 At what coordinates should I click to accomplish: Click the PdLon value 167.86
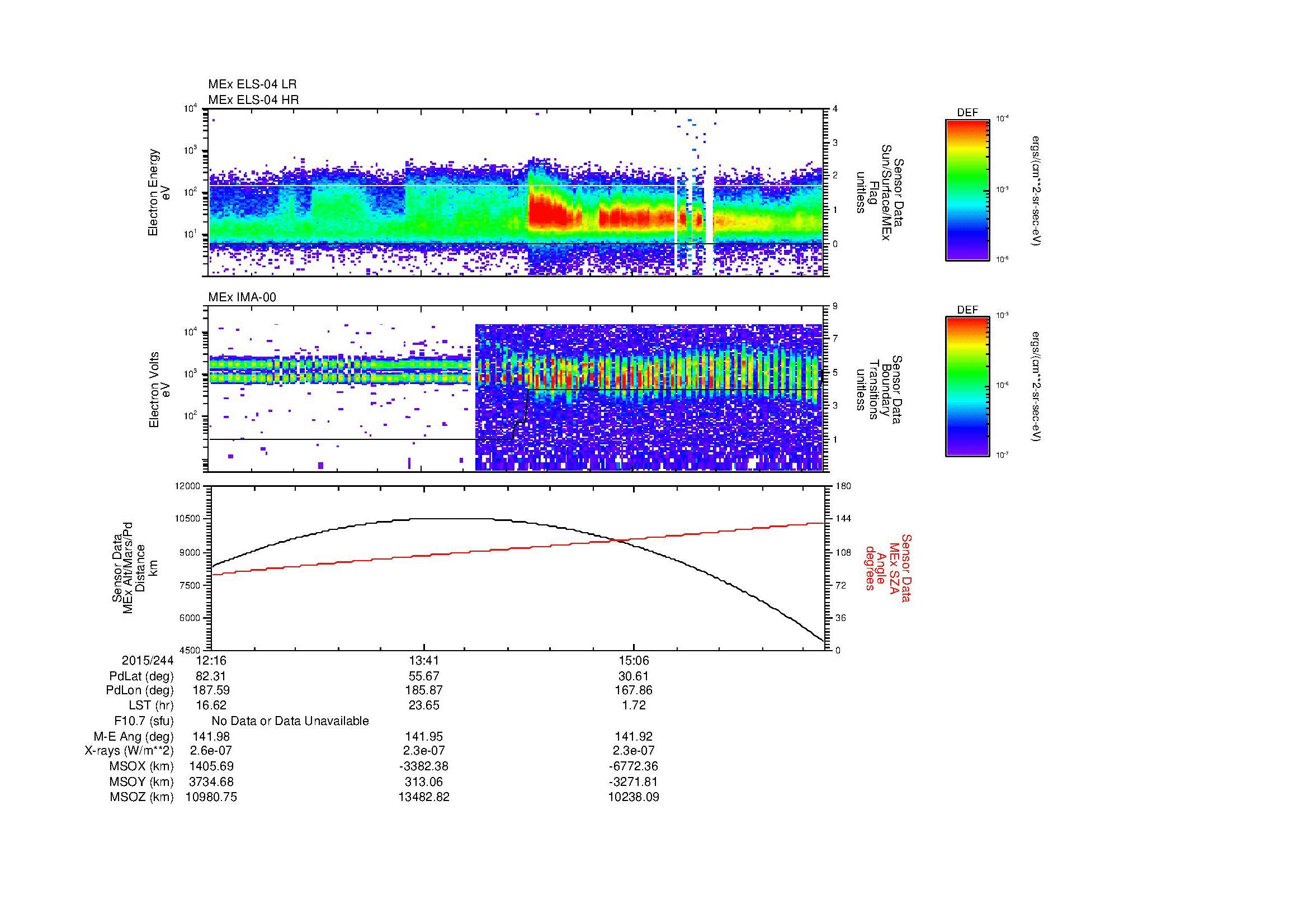[x=634, y=690]
